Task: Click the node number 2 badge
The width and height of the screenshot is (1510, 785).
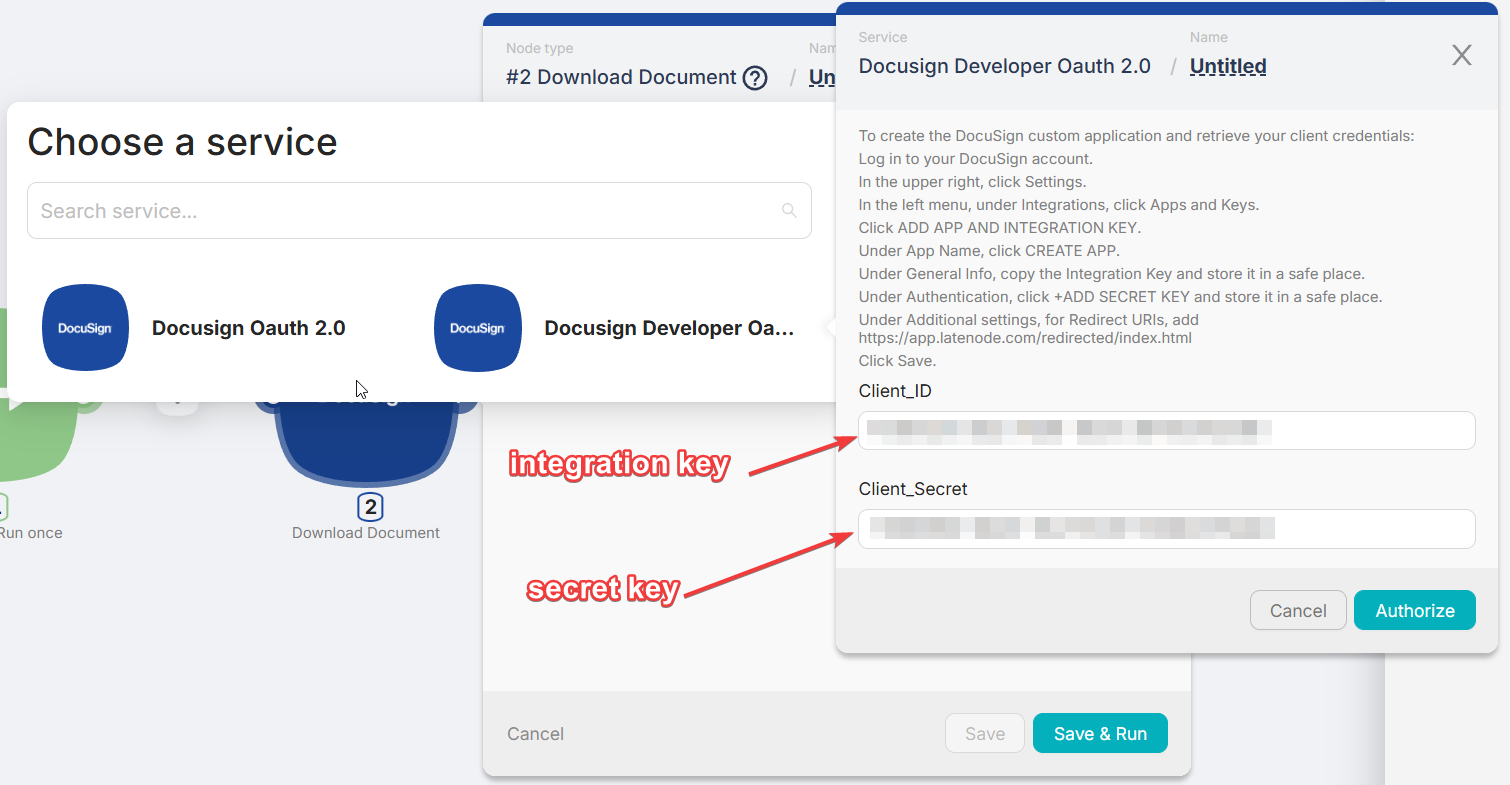Action: click(370, 507)
